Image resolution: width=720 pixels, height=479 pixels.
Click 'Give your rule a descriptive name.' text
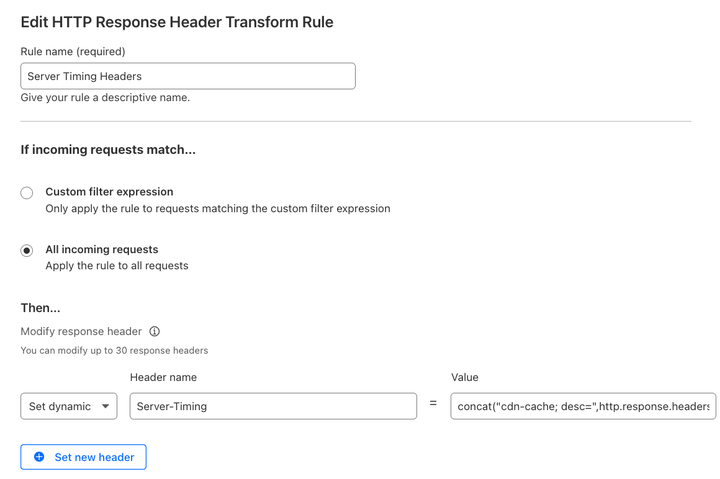pos(105,97)
